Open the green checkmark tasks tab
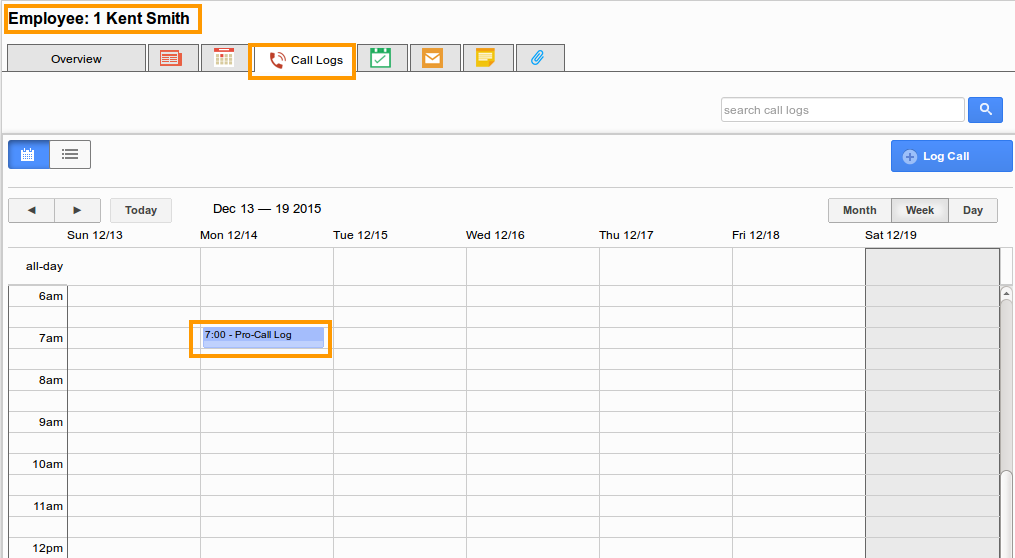 (380, 58)
